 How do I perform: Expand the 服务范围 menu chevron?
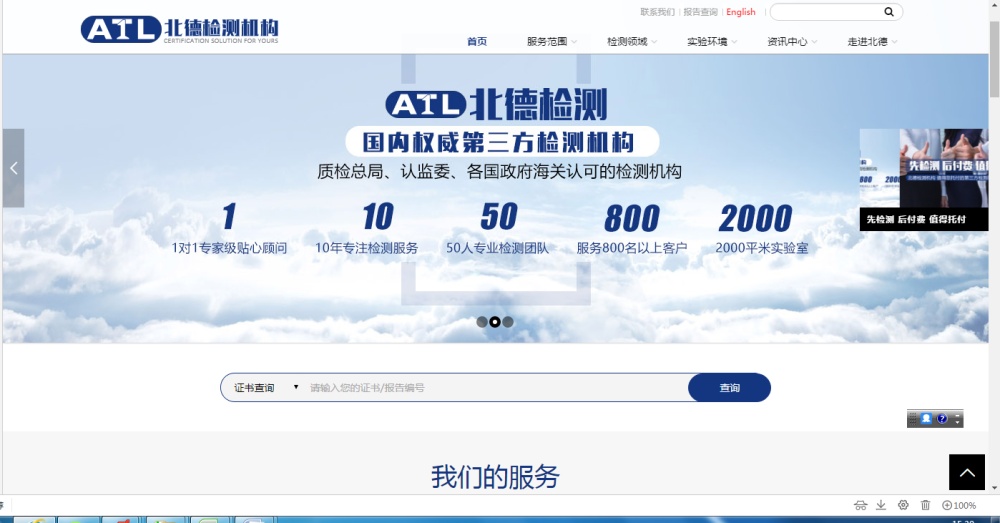(x=575, y=42)
